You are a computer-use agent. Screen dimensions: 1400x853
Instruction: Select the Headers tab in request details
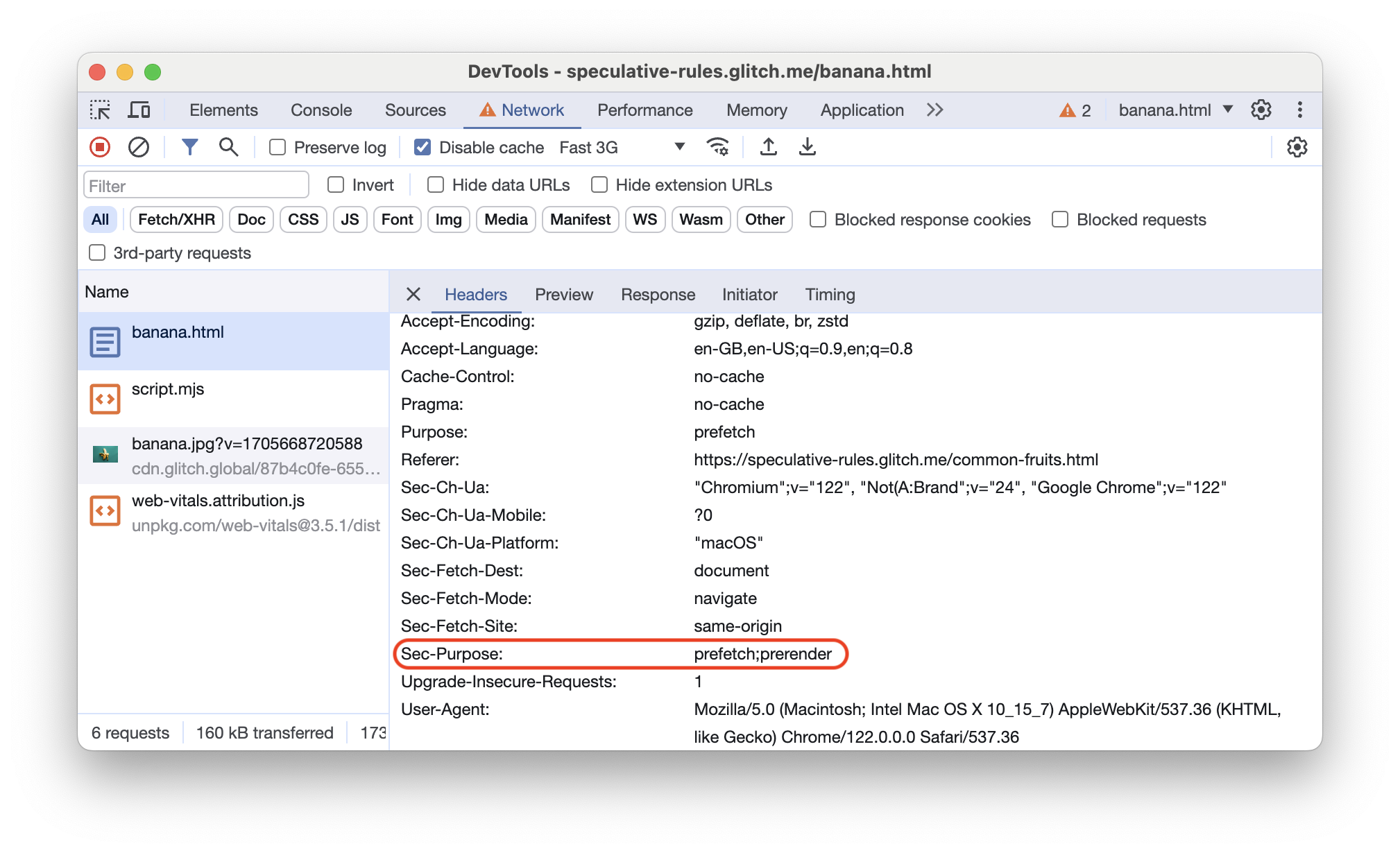476,293
